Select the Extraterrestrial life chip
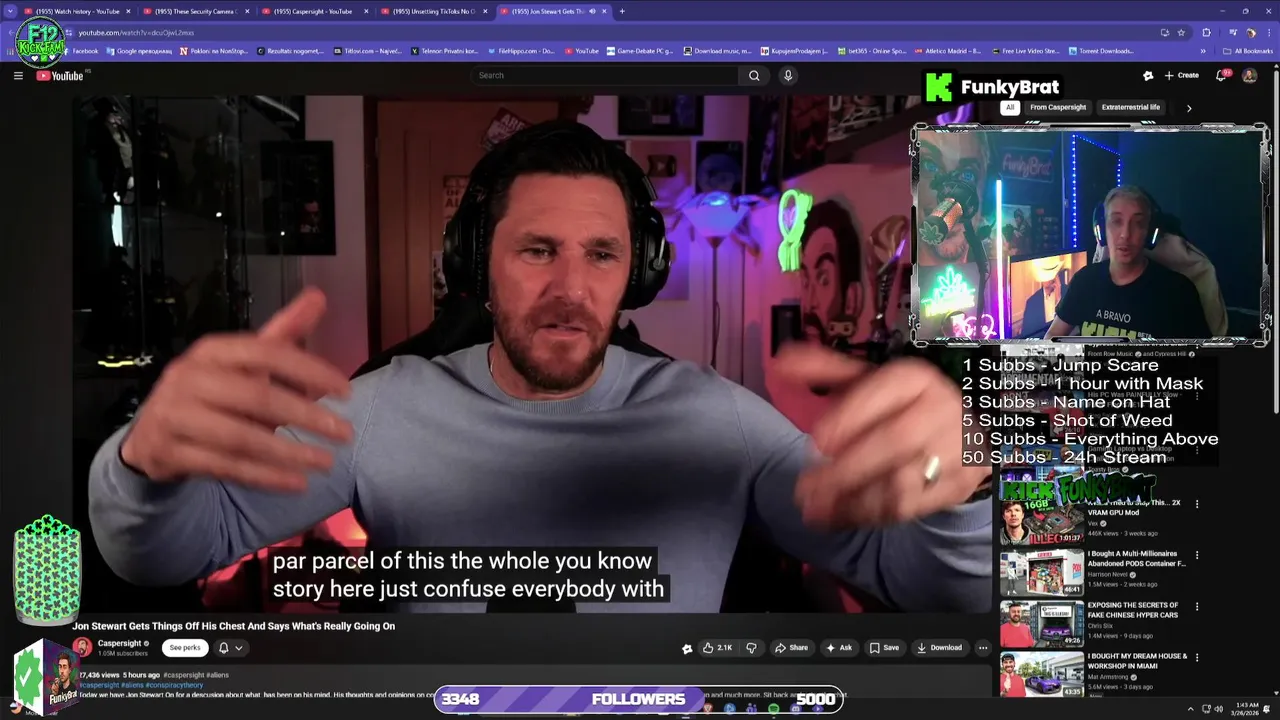This screenshot has width=1280, height=720. click(1131, 107)
